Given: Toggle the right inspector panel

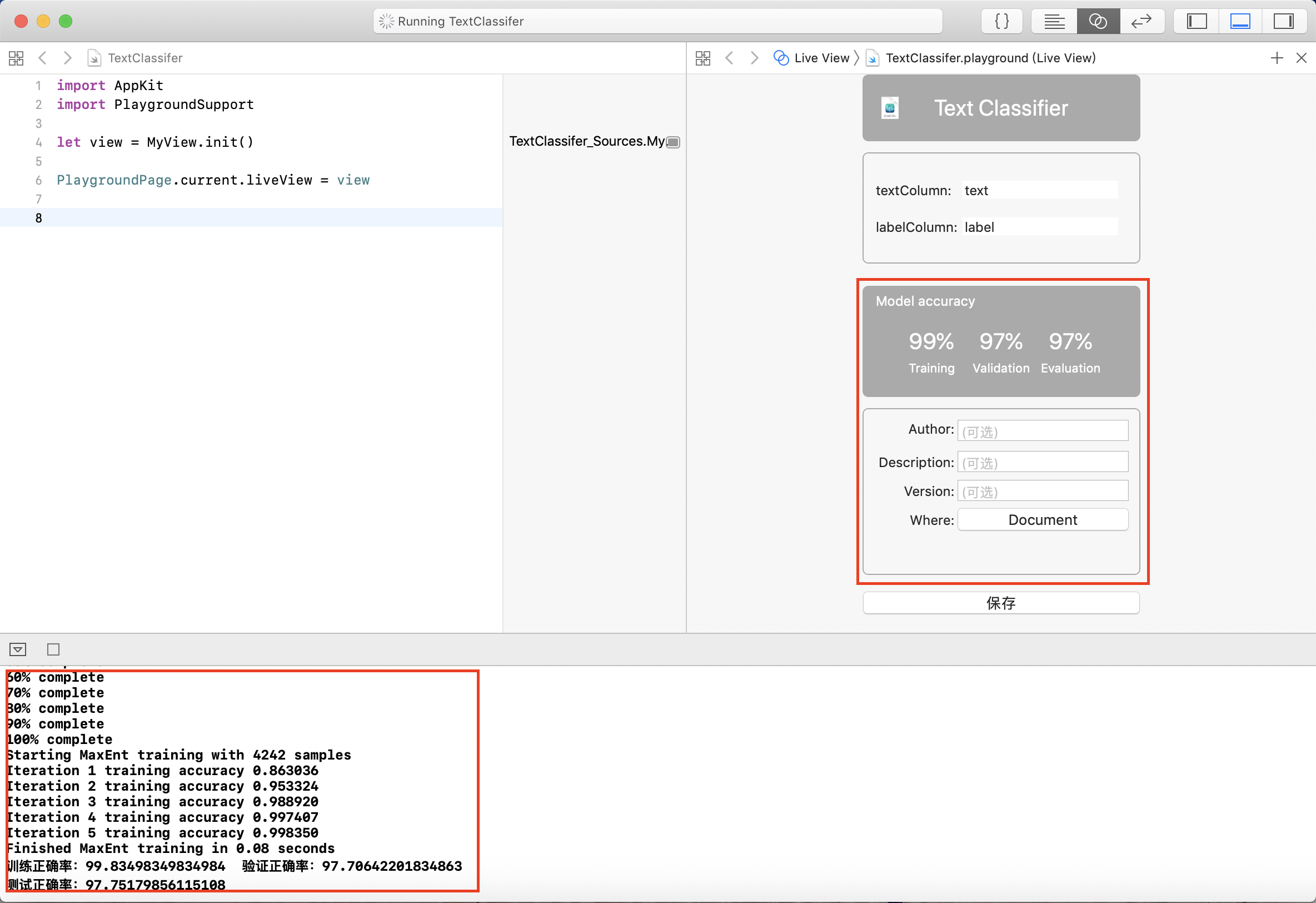Looking at the screenshot, I should [1283, 22].
